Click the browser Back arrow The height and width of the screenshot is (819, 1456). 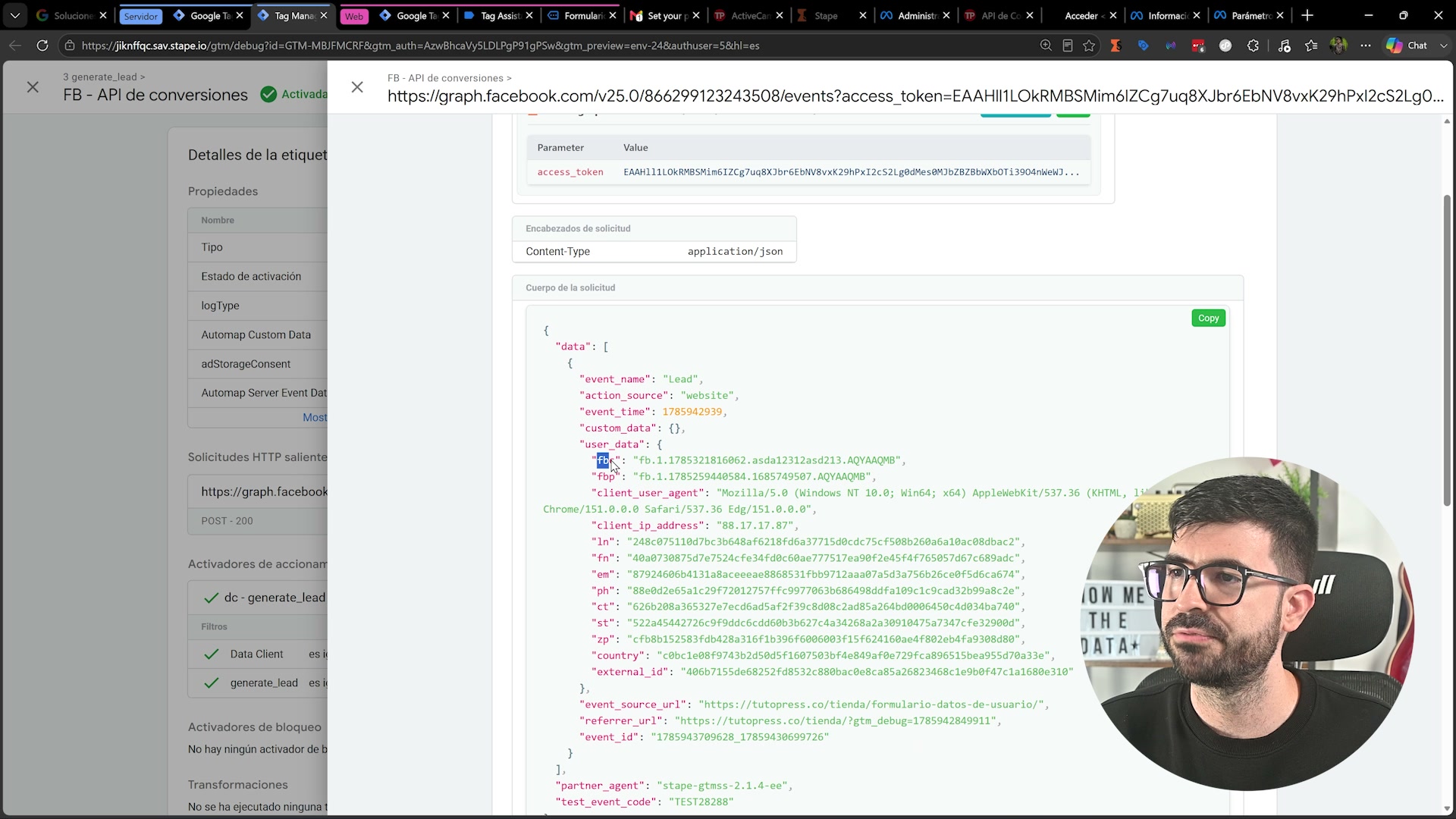coord(14,45)
